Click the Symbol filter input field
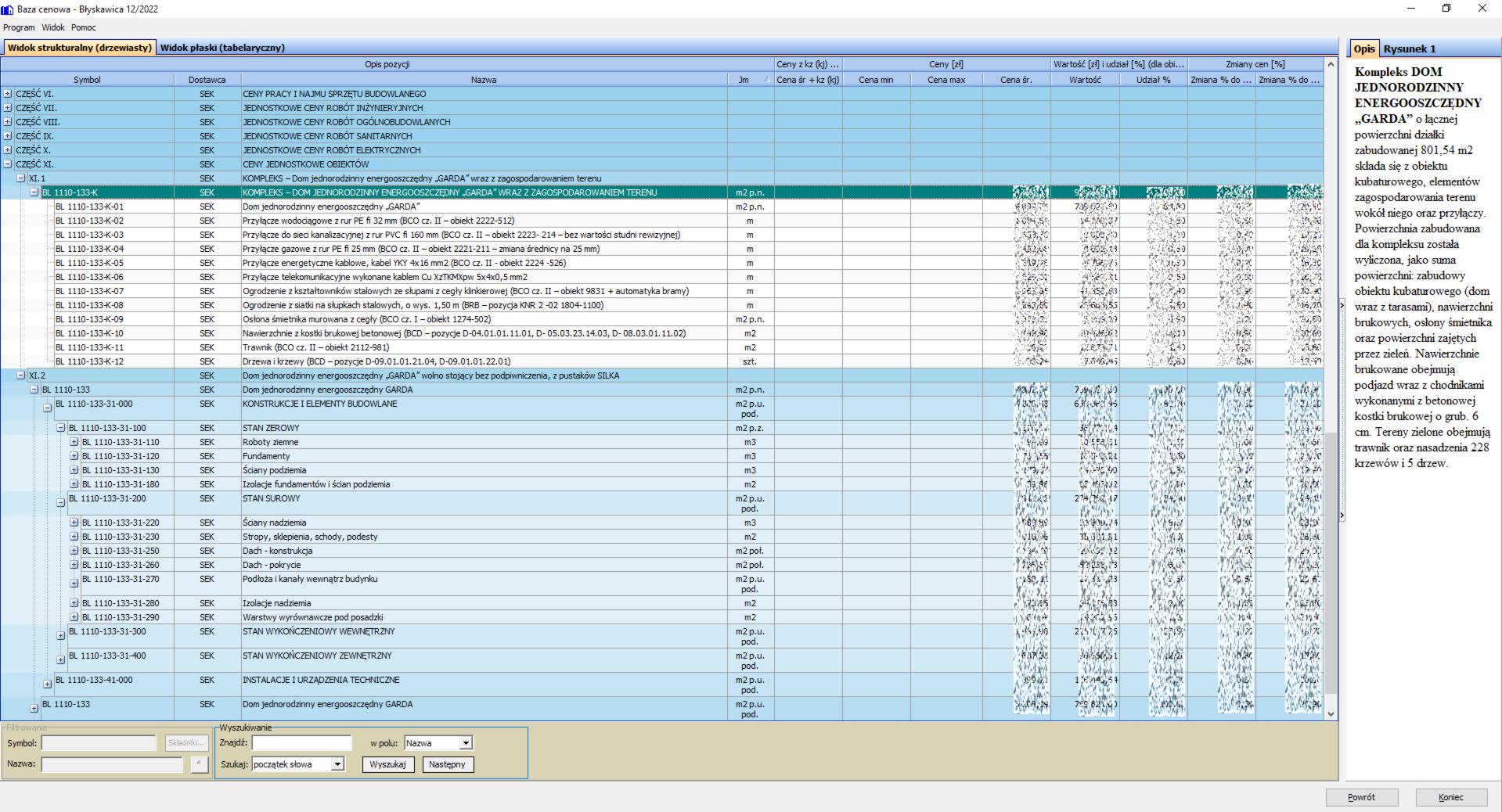This screenshot has height=812, width=1502. coord(99,743)
